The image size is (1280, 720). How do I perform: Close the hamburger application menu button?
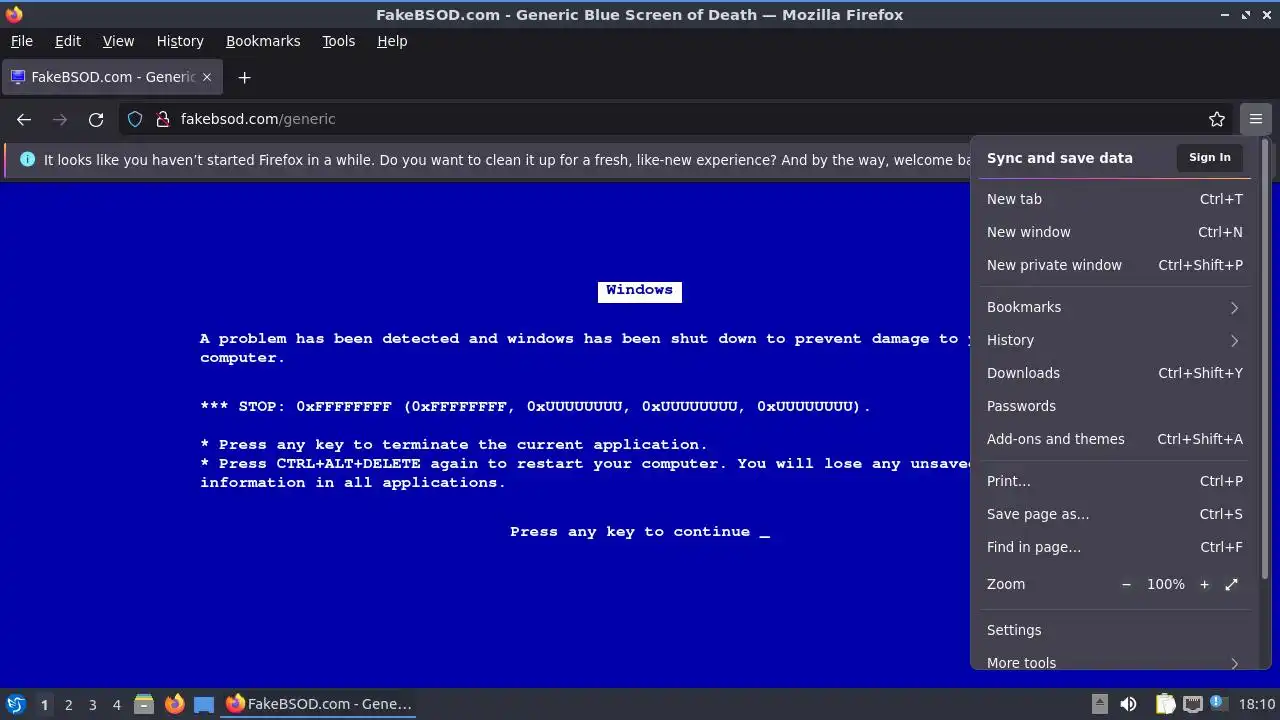[1255, 119]
